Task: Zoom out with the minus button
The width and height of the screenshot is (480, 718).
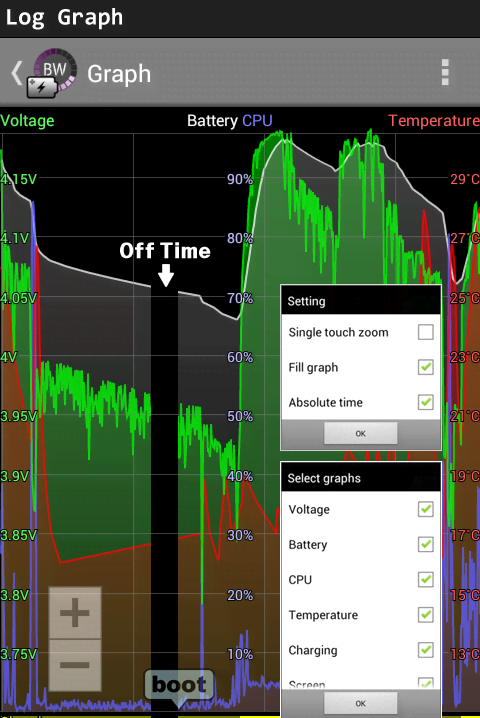Action: point(75,665)
